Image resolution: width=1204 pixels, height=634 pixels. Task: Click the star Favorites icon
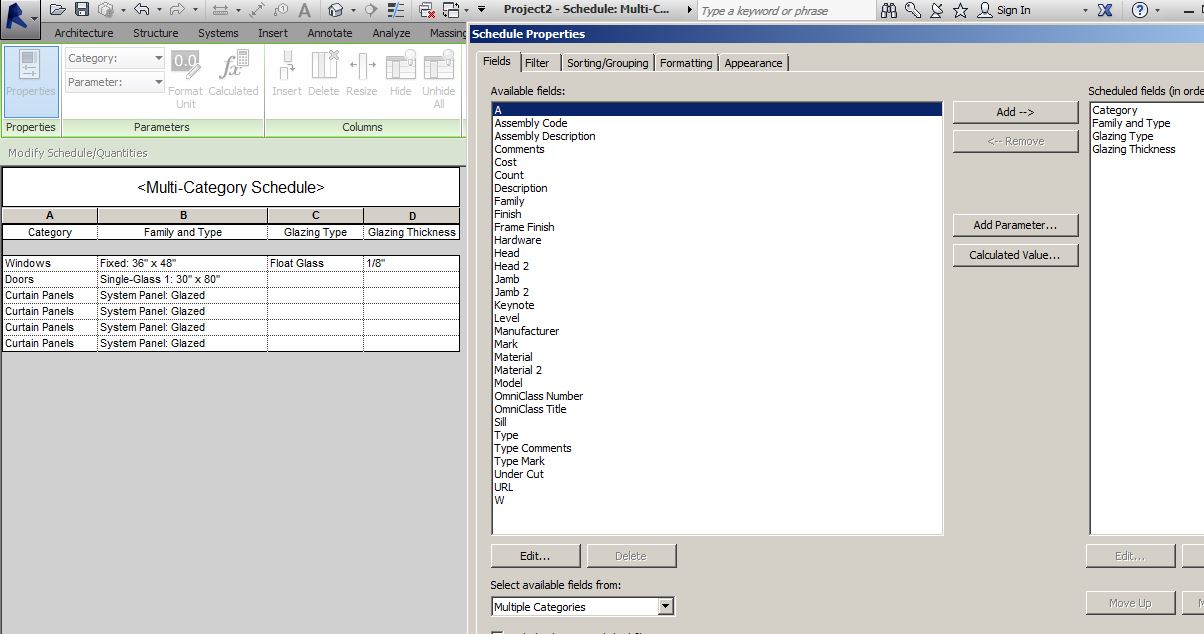960,10
